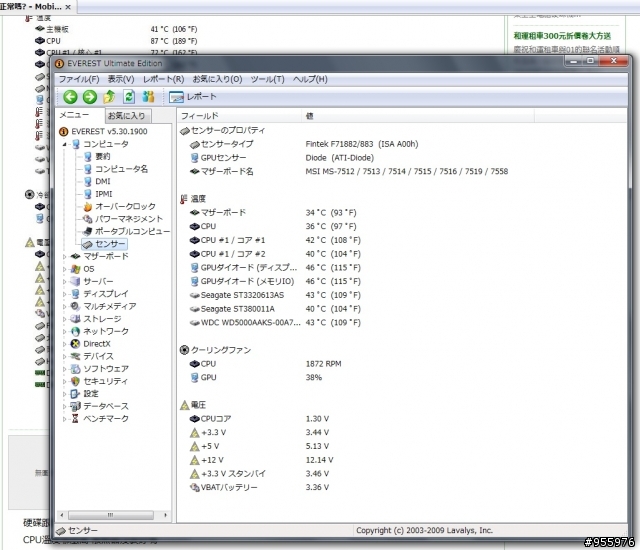Collapse the コンピュータ tree node
Viewport: 640px width, 550px height.
click(64, 144)
